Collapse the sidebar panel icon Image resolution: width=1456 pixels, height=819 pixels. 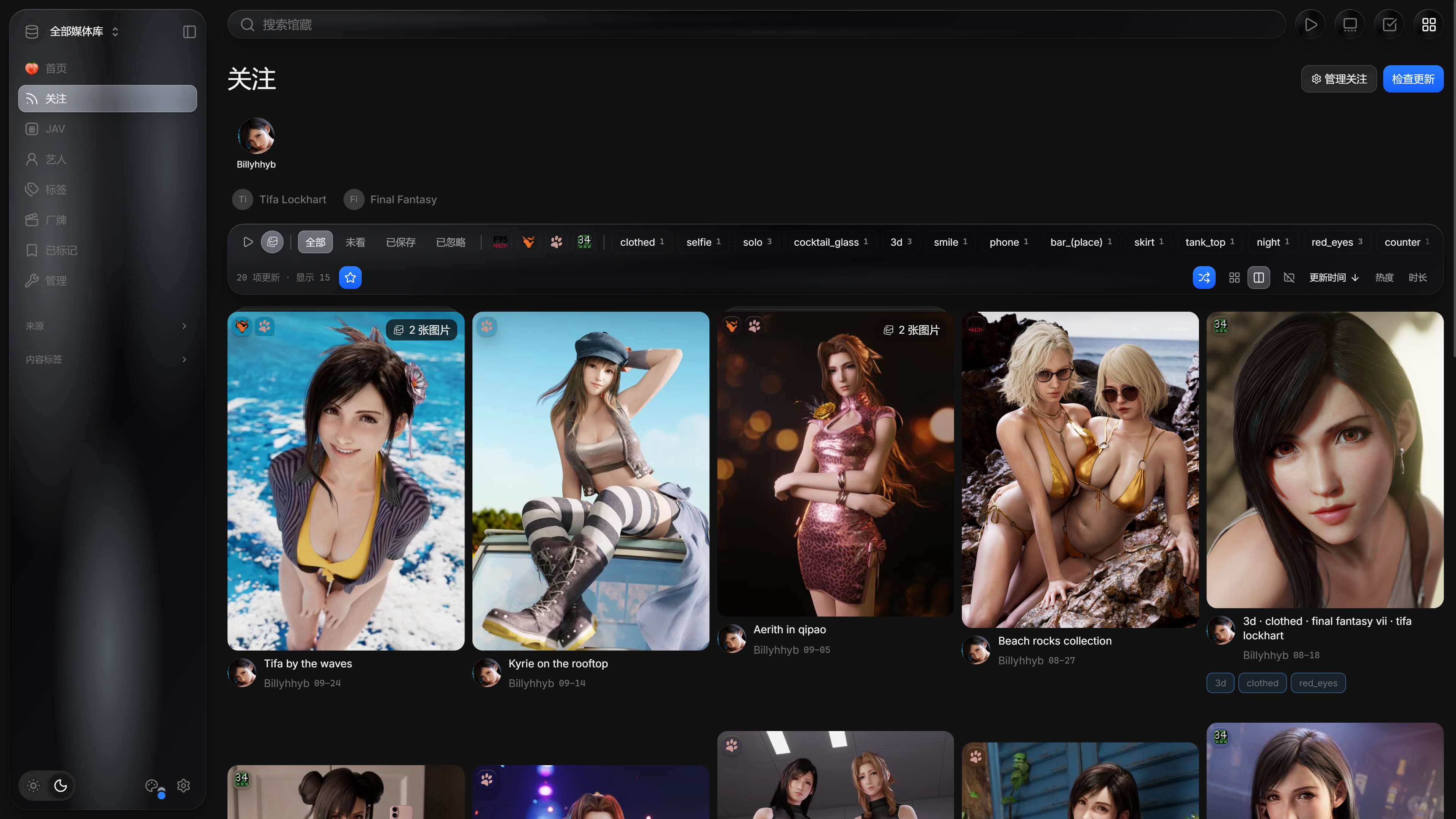(189, 31)
